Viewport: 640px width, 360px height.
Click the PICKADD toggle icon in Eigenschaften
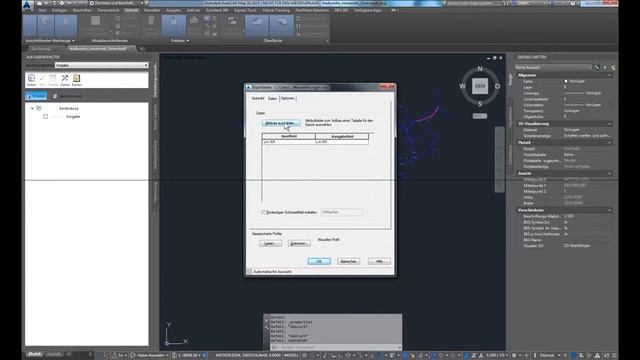[x=597, y=67]
